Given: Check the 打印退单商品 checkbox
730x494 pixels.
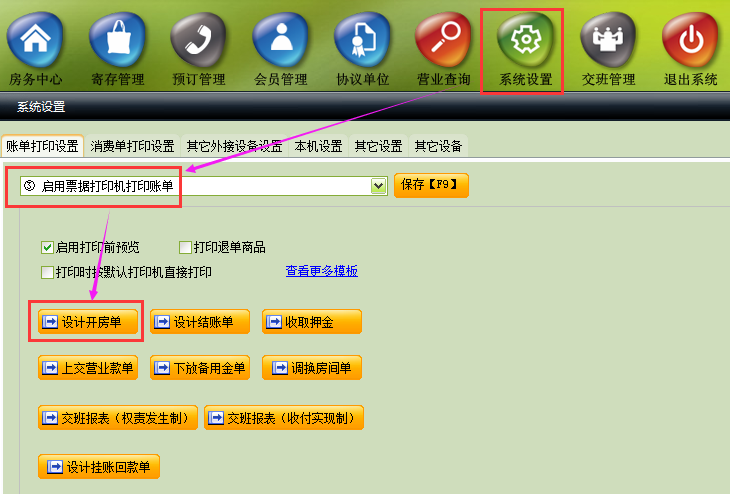Looking at the screenshot, I should (x=185, y=247).
